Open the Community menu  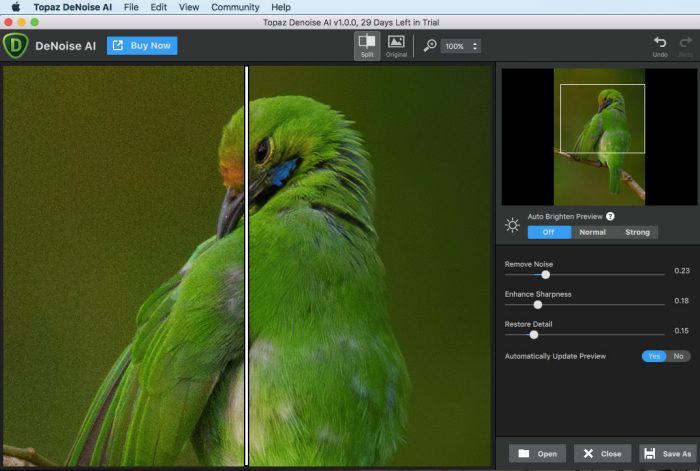tap(235, 7)
